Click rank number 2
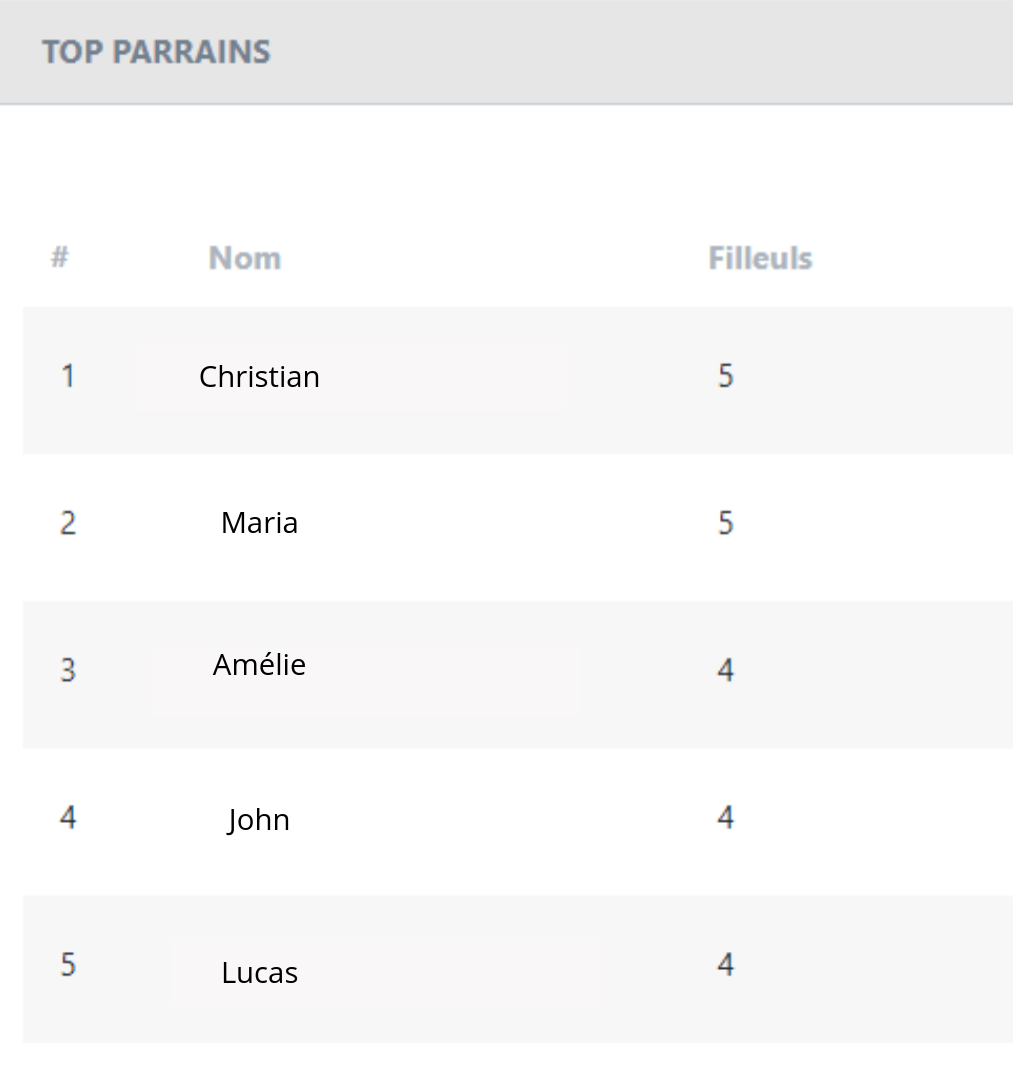Viewport: 1013px width, 1079px height. click(x=67, y=523)
